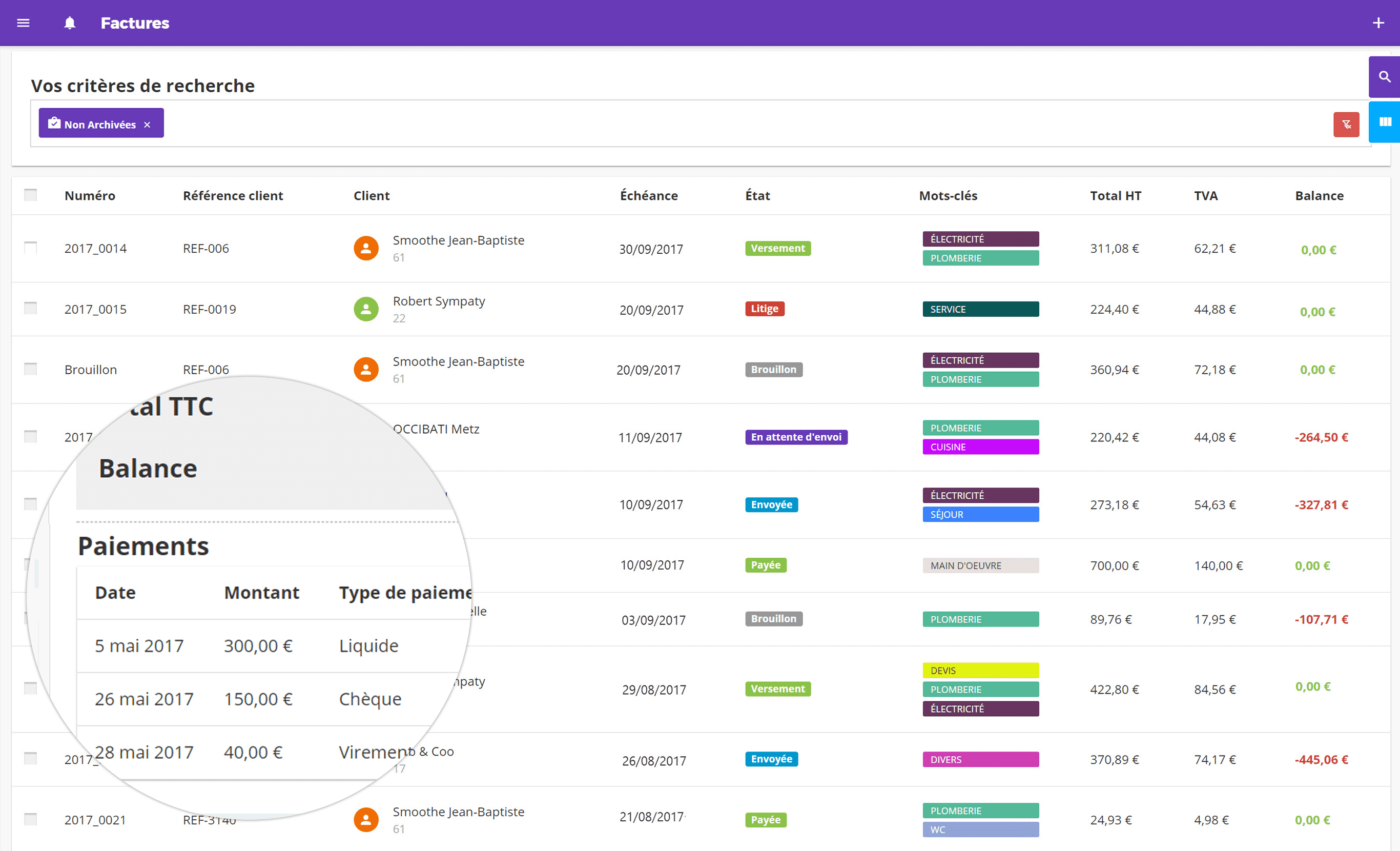Open the search panel magnifier button
The width and height of the screenshot is (1400, 851).
tap(1384, 77)
